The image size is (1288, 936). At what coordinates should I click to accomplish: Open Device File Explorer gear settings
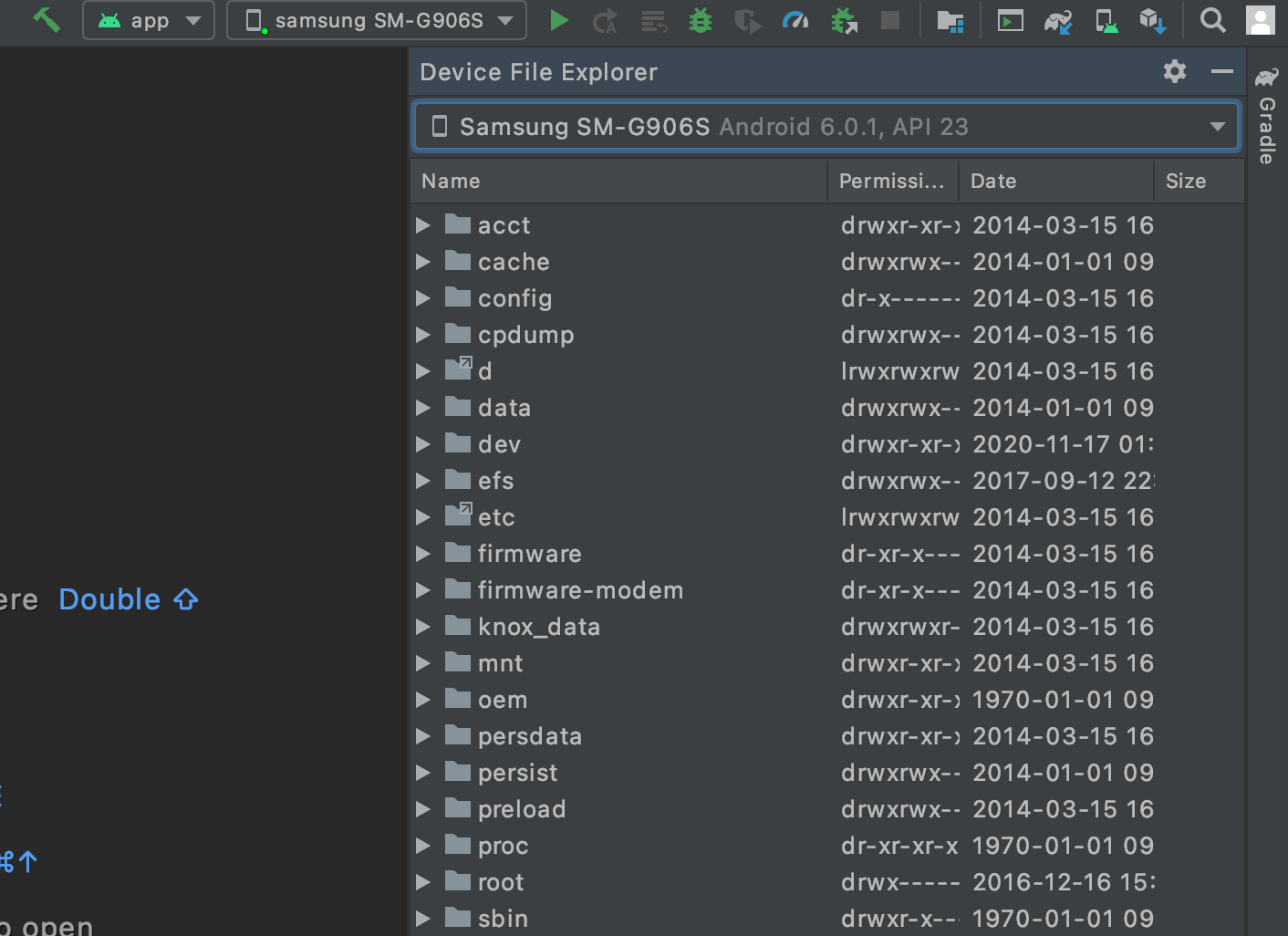click(1175, 71)
